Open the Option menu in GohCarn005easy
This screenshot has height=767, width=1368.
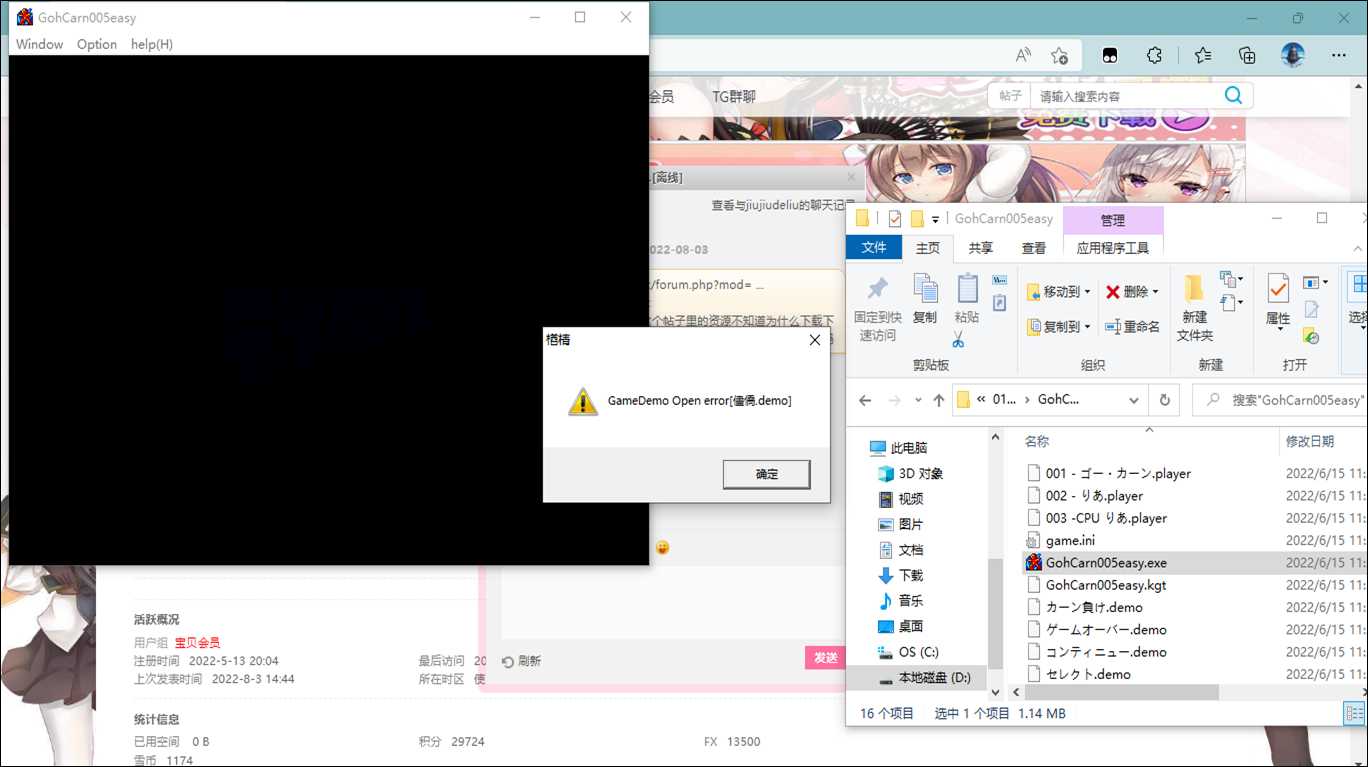97,44
